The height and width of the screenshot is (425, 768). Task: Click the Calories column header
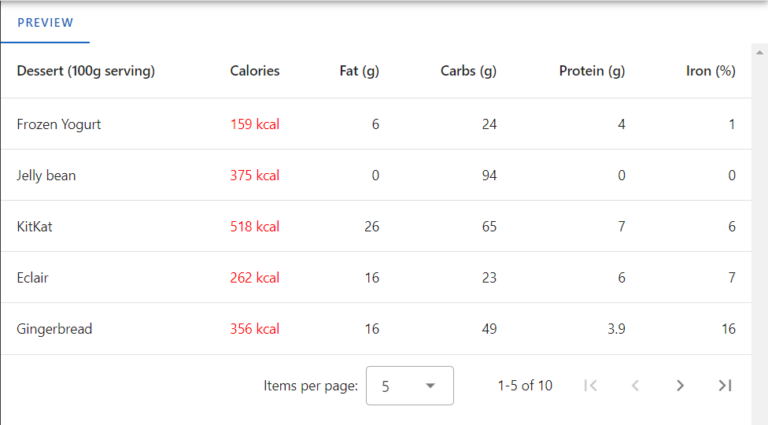click(x=255, y=71)
